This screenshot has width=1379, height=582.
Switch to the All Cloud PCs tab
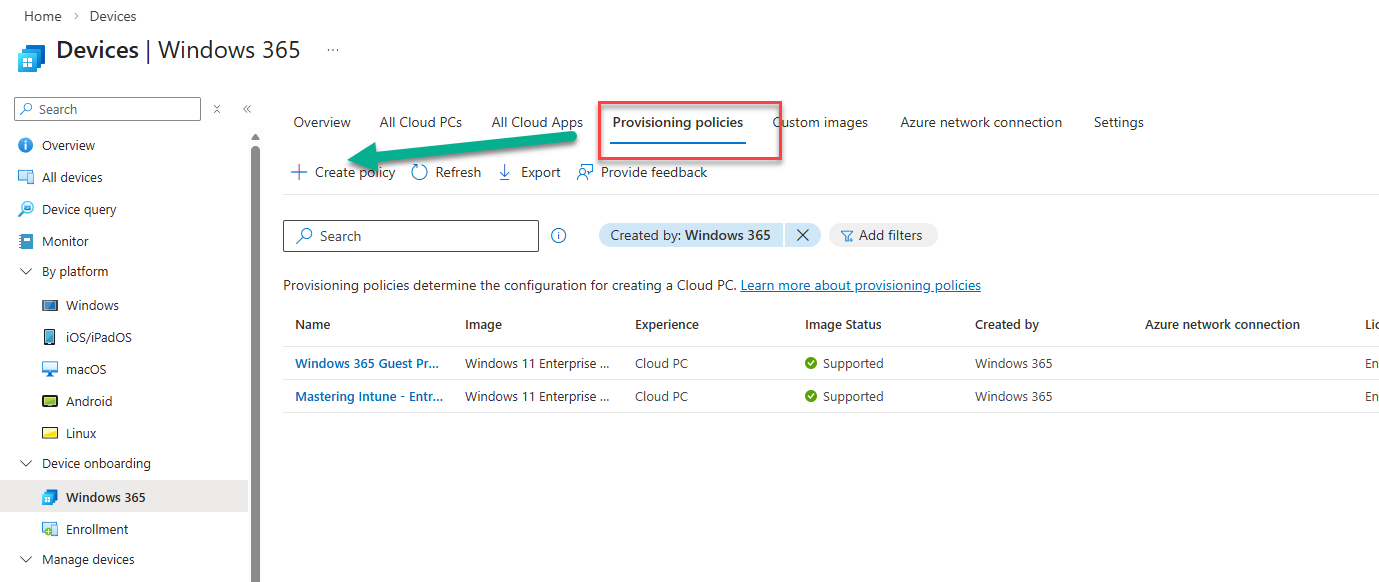420,122
